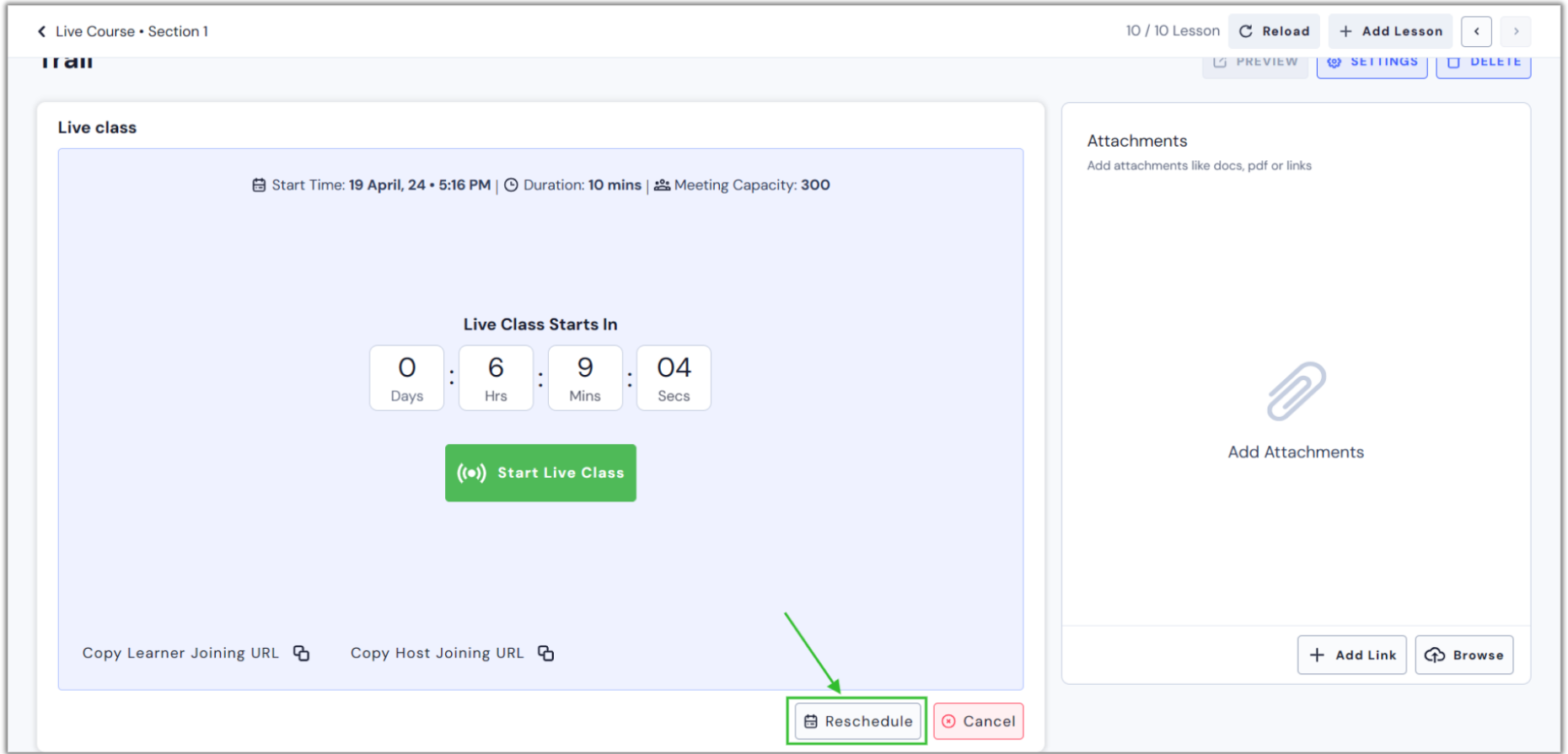Start the live class
Image resolution: width=1568 pixels, height=754 pixels.
tap(540, 473)
